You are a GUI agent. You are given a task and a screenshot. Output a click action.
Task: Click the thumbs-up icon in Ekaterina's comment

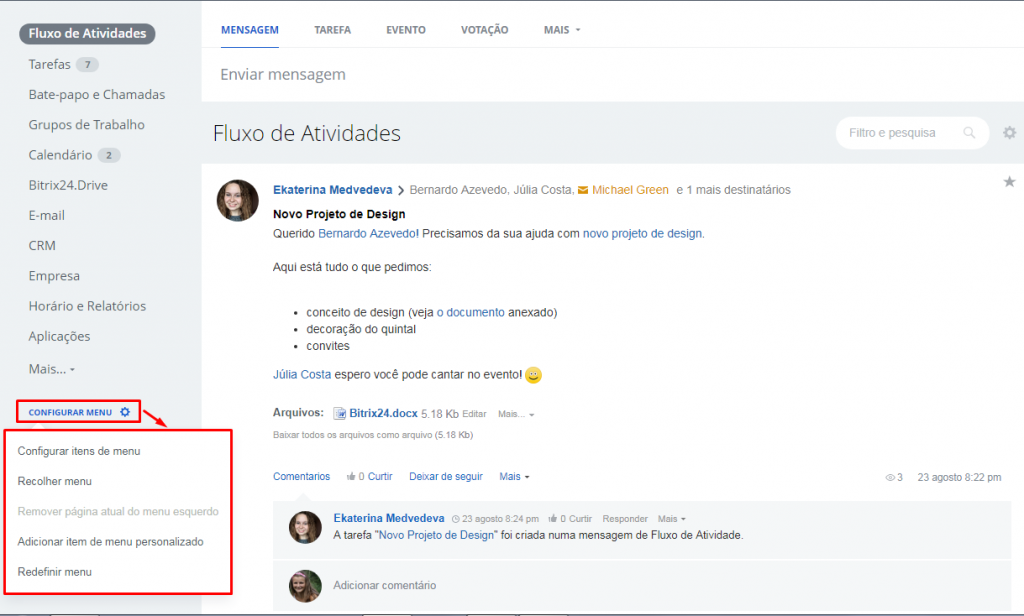click(552, 519)
